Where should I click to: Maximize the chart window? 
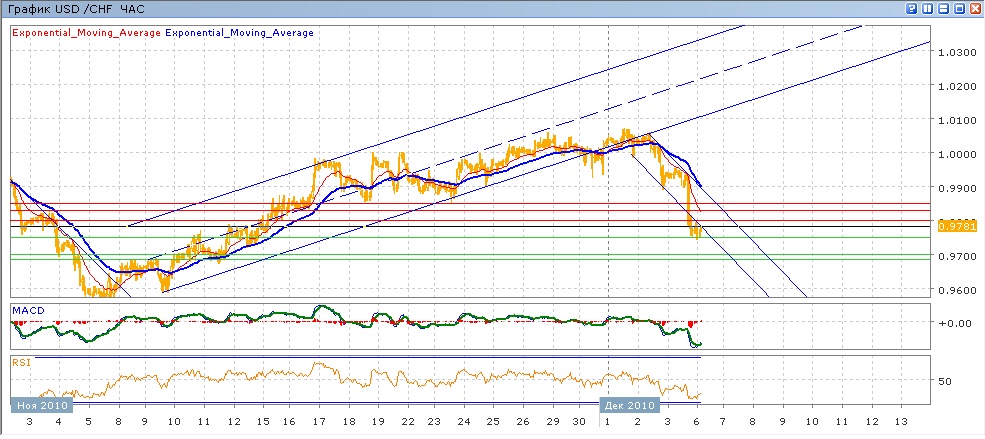click(x=959, y=8)
